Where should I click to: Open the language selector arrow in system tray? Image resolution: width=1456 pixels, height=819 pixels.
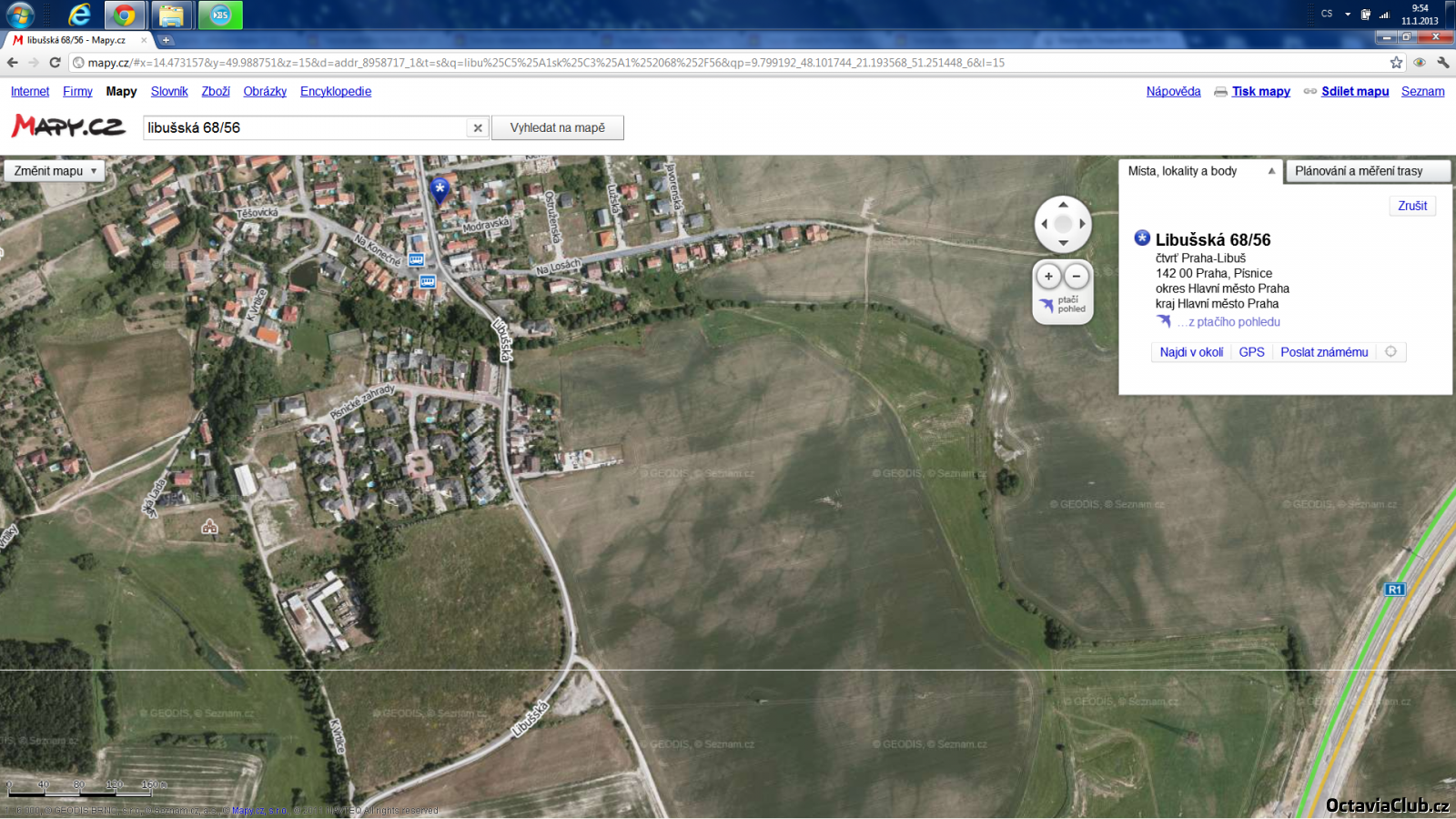pyautogui.click(x=1348, y=15)
